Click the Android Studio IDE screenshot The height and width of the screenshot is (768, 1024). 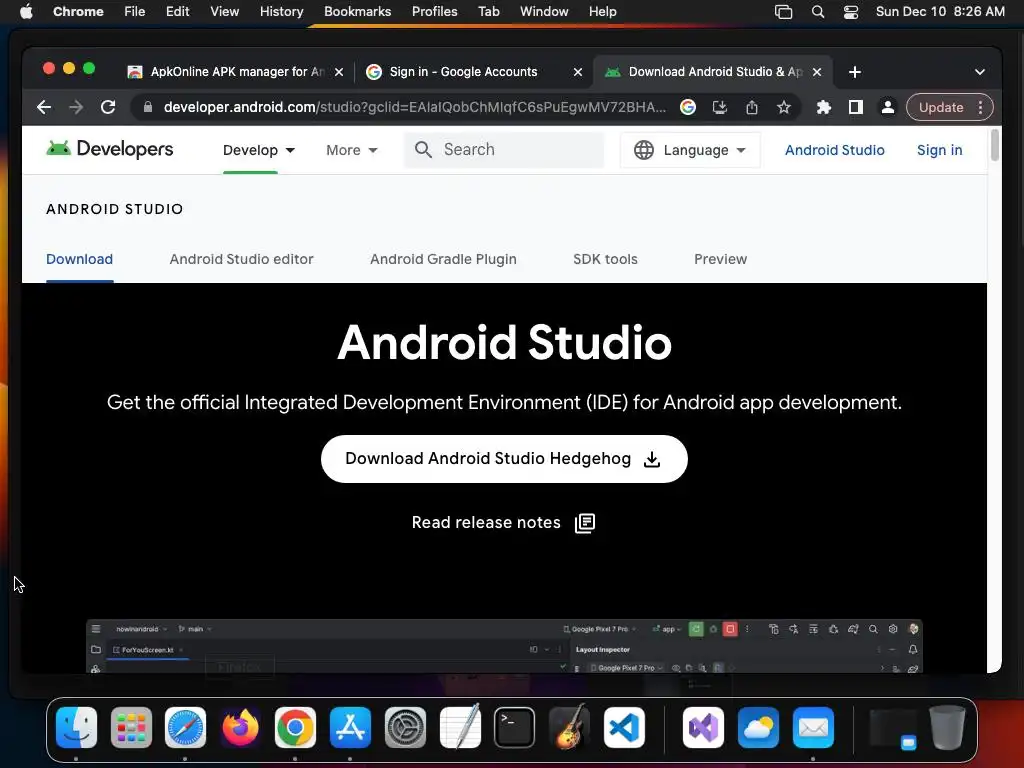click(x=504, y=645)
